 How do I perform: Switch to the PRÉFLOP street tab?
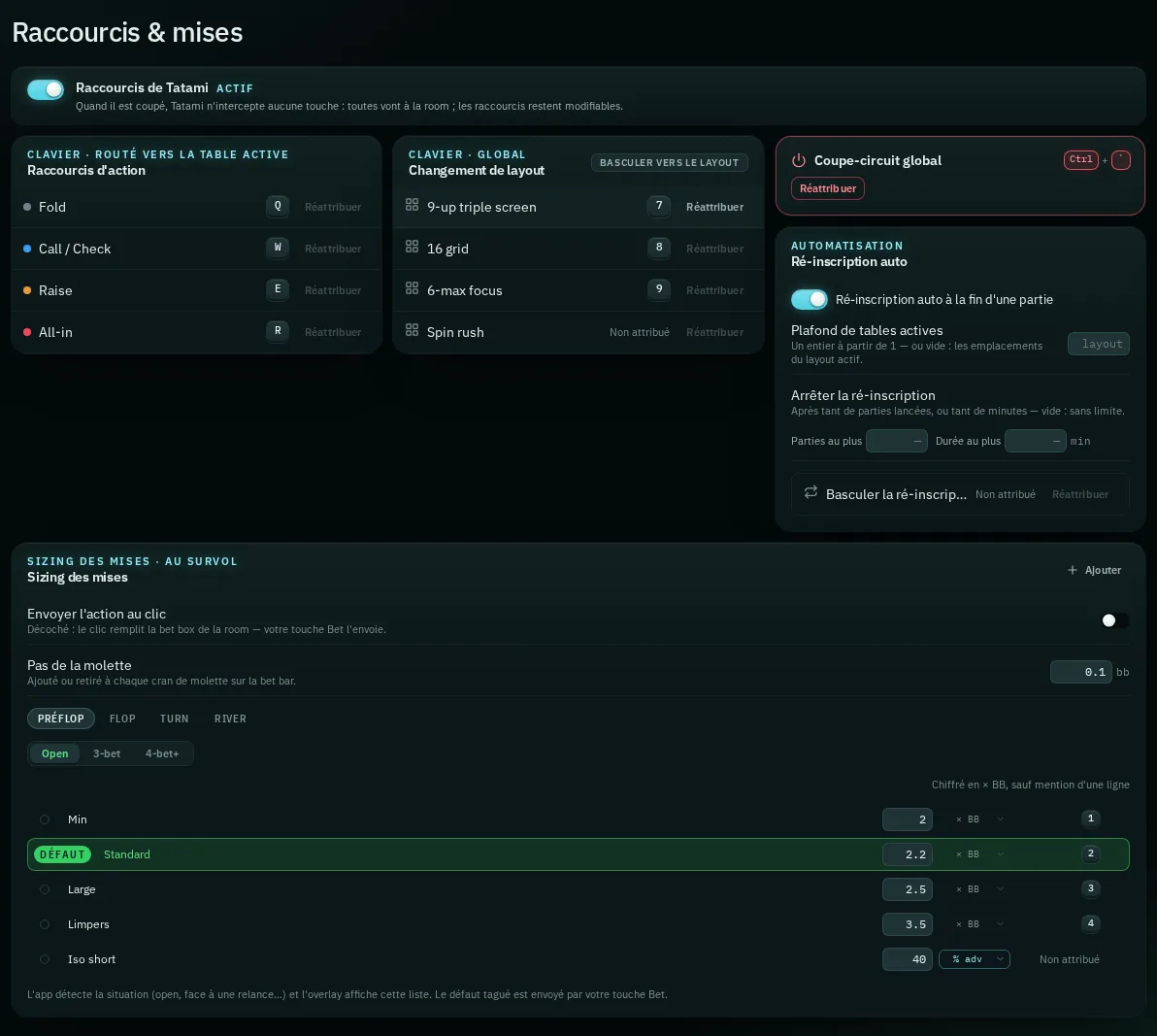point(61,719)
